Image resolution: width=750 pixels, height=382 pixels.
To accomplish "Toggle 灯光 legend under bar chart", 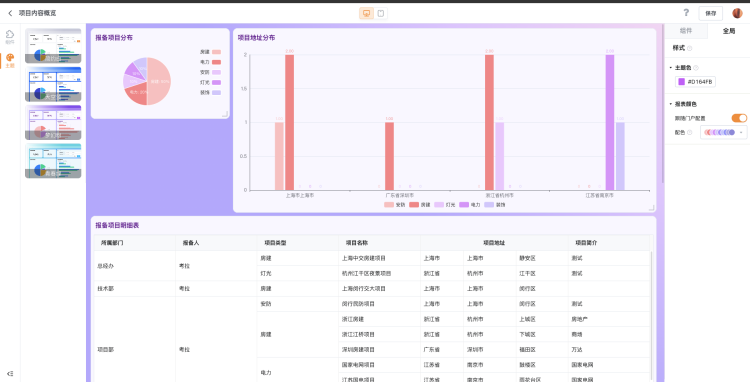I will pos(444,205).
